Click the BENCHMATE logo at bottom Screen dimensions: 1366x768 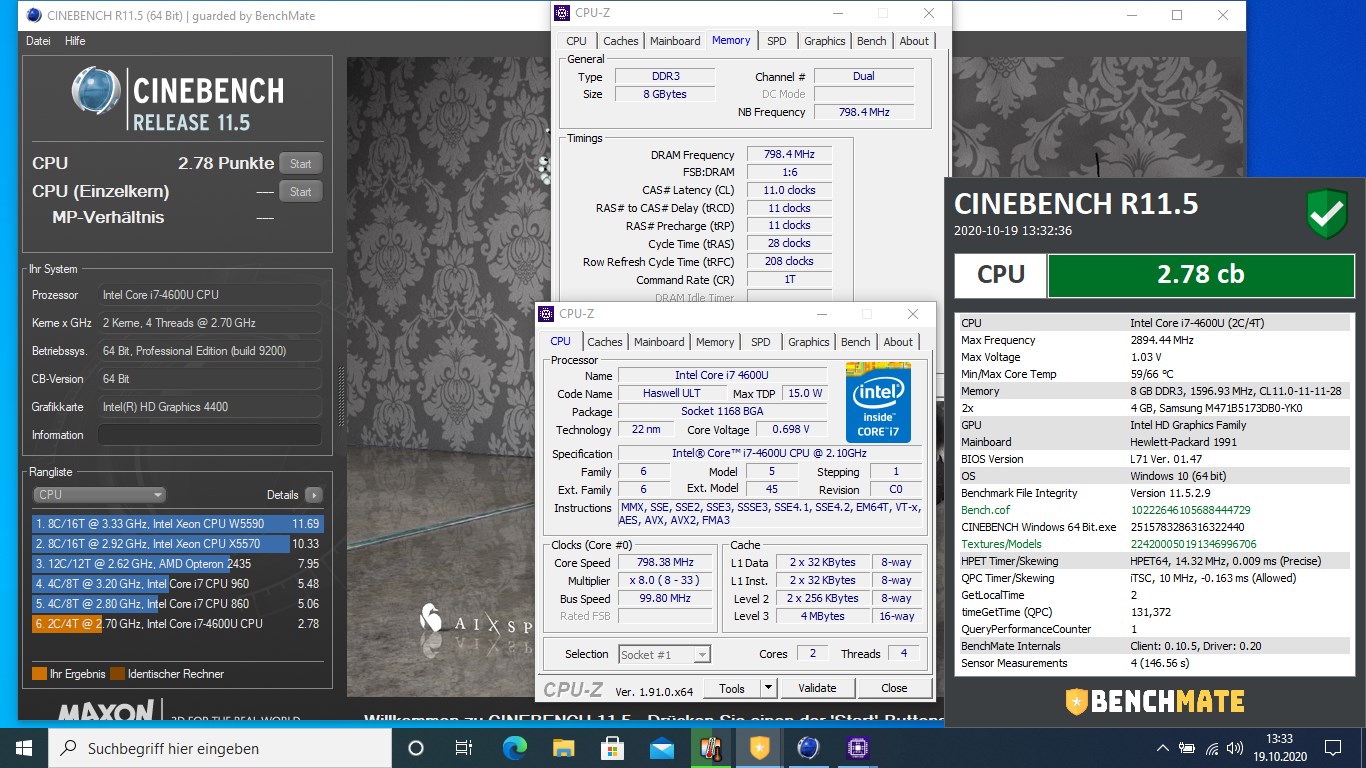1154,701
